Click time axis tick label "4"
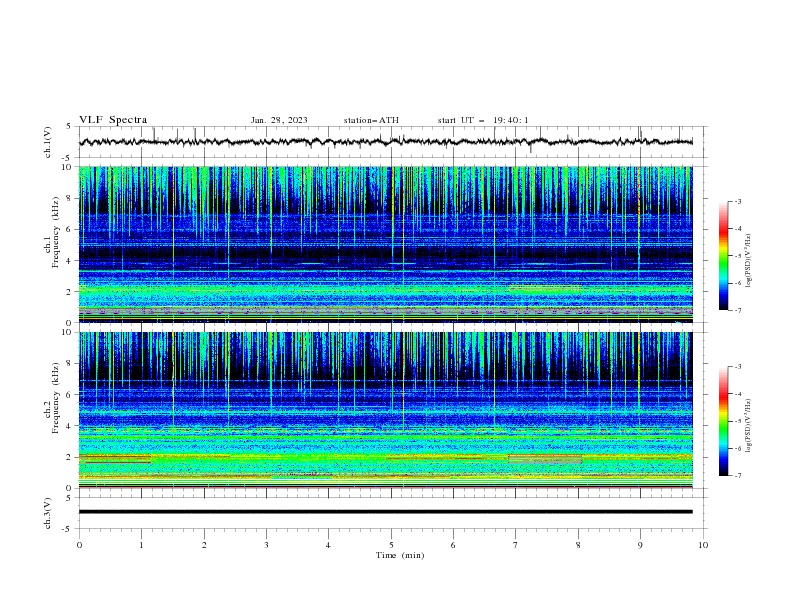 [x=328, y=545]
